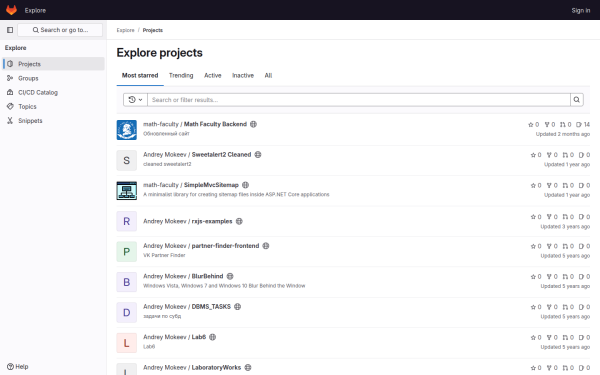
Task: Click public globe icon beside partner-finder-frontend
Action: (x=266, y=246)
